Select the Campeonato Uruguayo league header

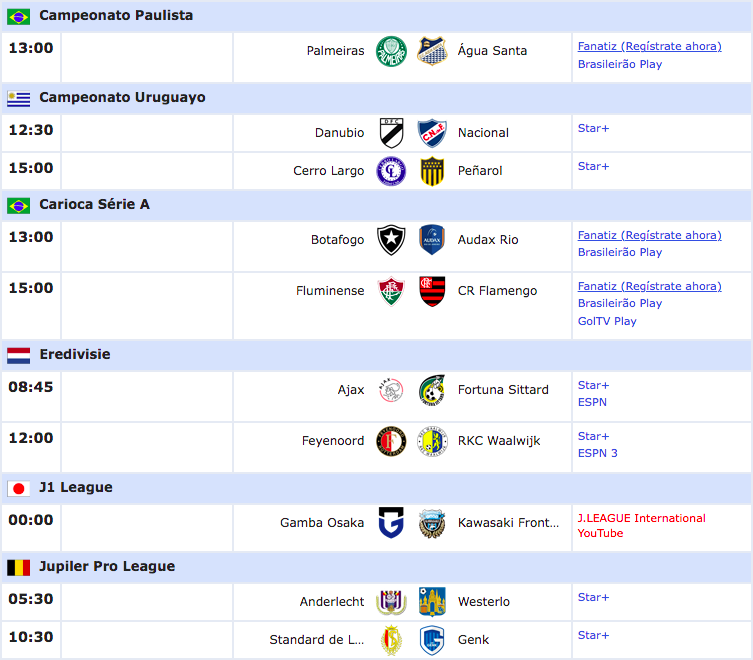(x=122, y=97)
